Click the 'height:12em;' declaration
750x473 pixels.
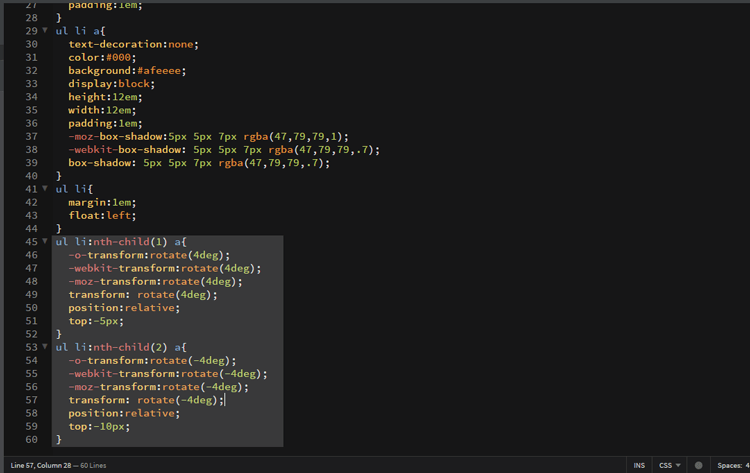[105, 97]
